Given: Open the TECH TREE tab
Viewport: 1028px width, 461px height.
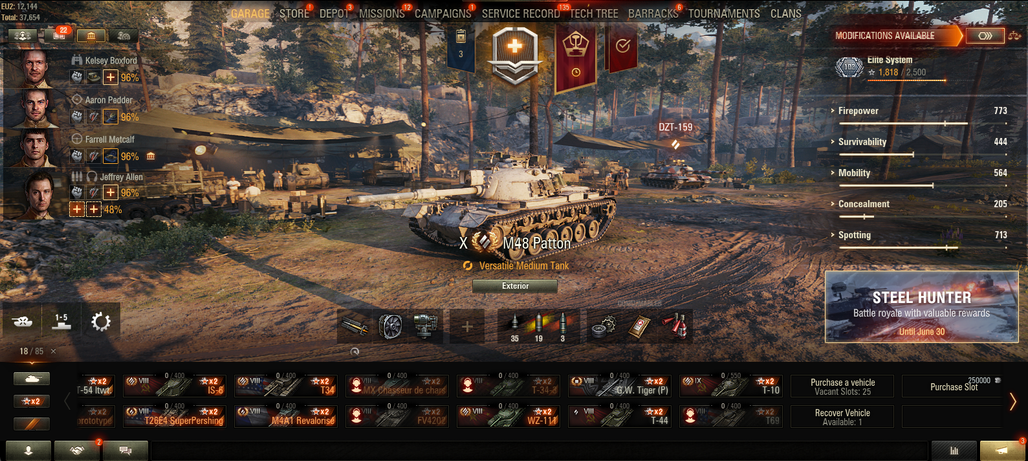Looking at the screenshot, I should [593, 14].
